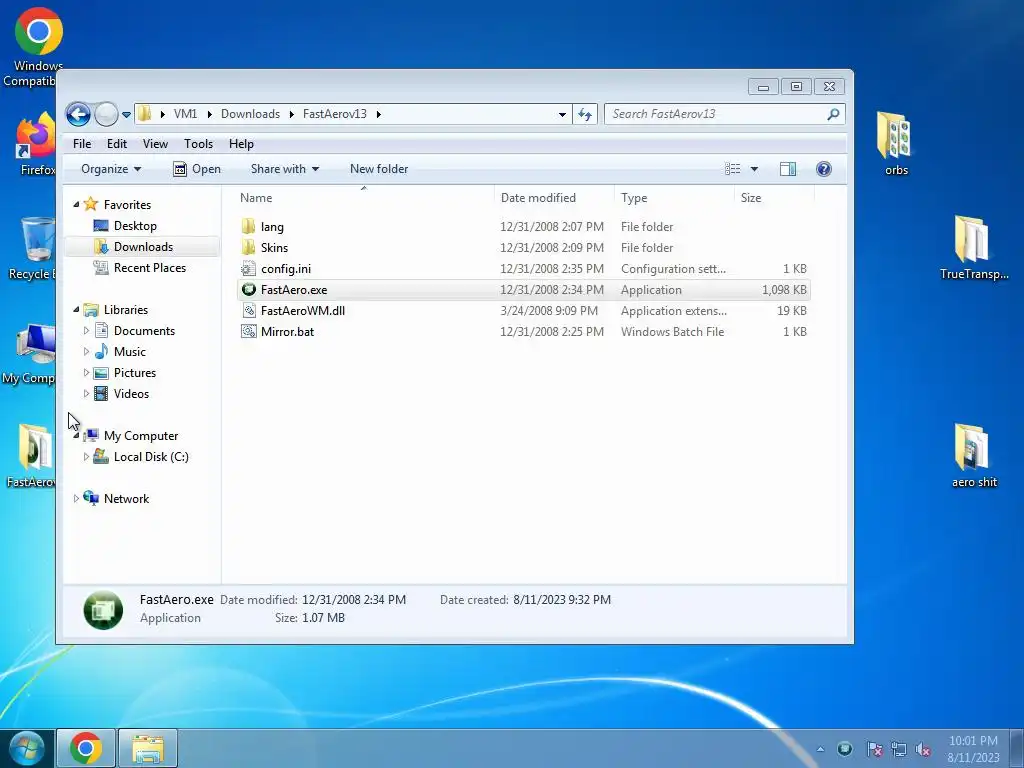
Task: Expand the Videos library
Action: coord(86,394)
